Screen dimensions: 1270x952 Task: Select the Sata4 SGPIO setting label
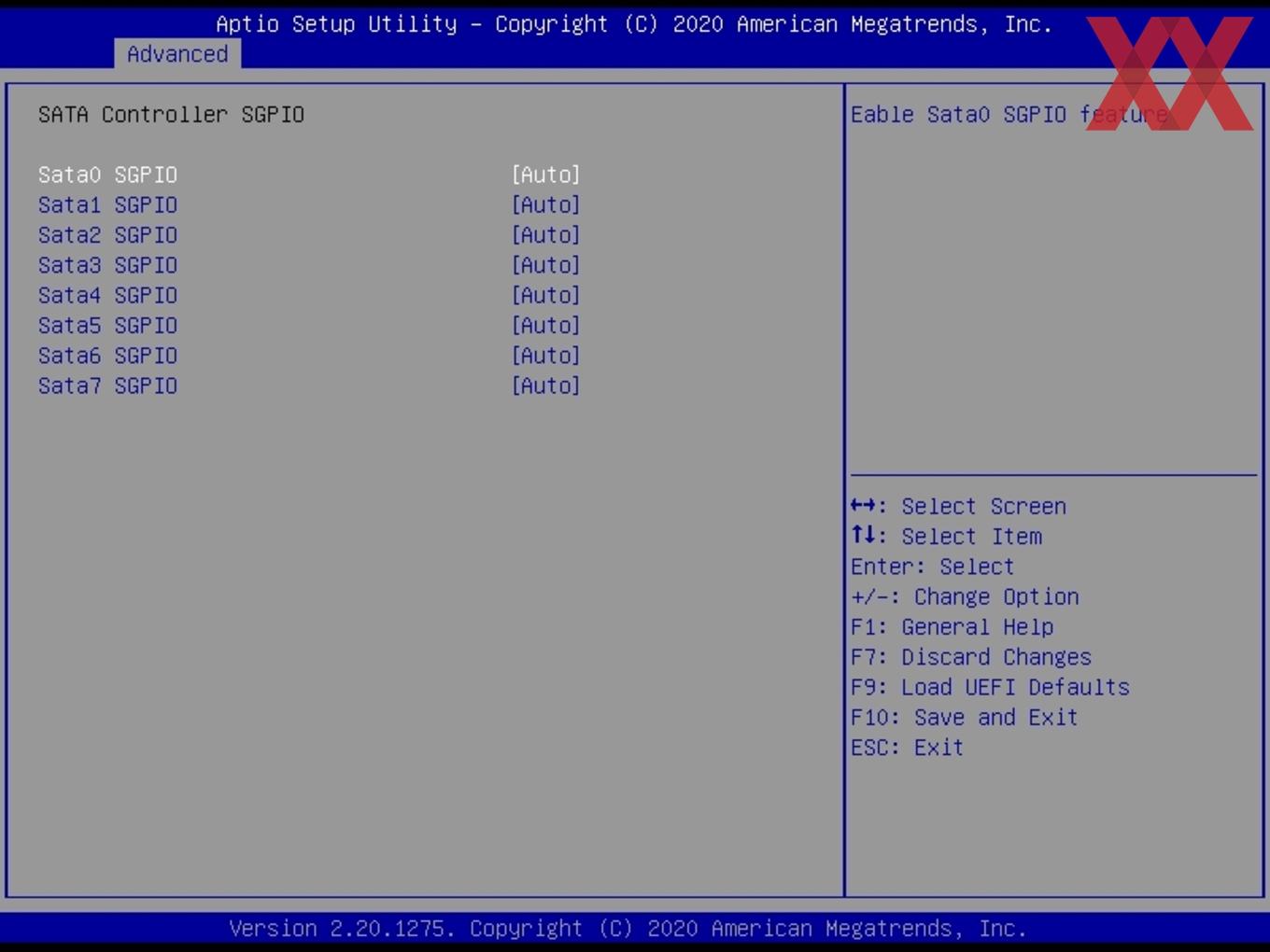click(107, 295)
